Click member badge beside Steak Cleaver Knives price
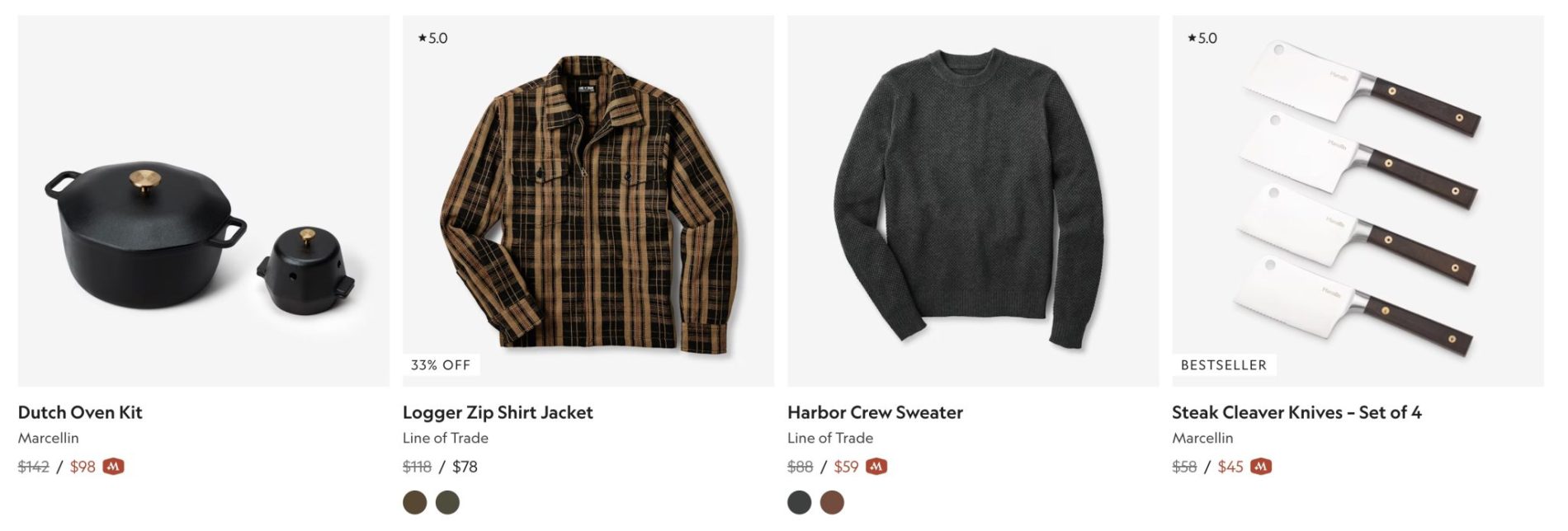The height and width of the screenshot is (531, 1568). [x=1261, y=467]
